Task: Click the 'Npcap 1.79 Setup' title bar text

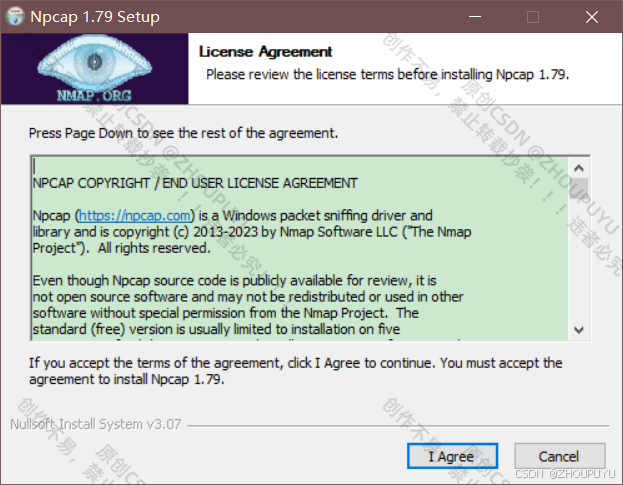Action: point(95,17)
